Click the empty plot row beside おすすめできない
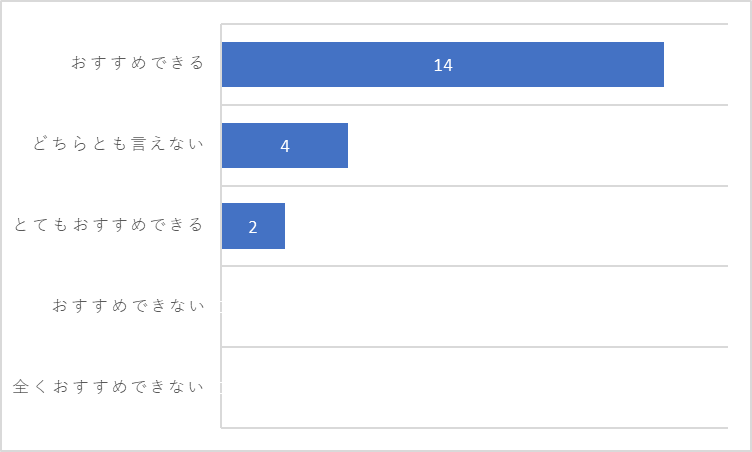Screen dimensions: 752x452 (475, 306)
